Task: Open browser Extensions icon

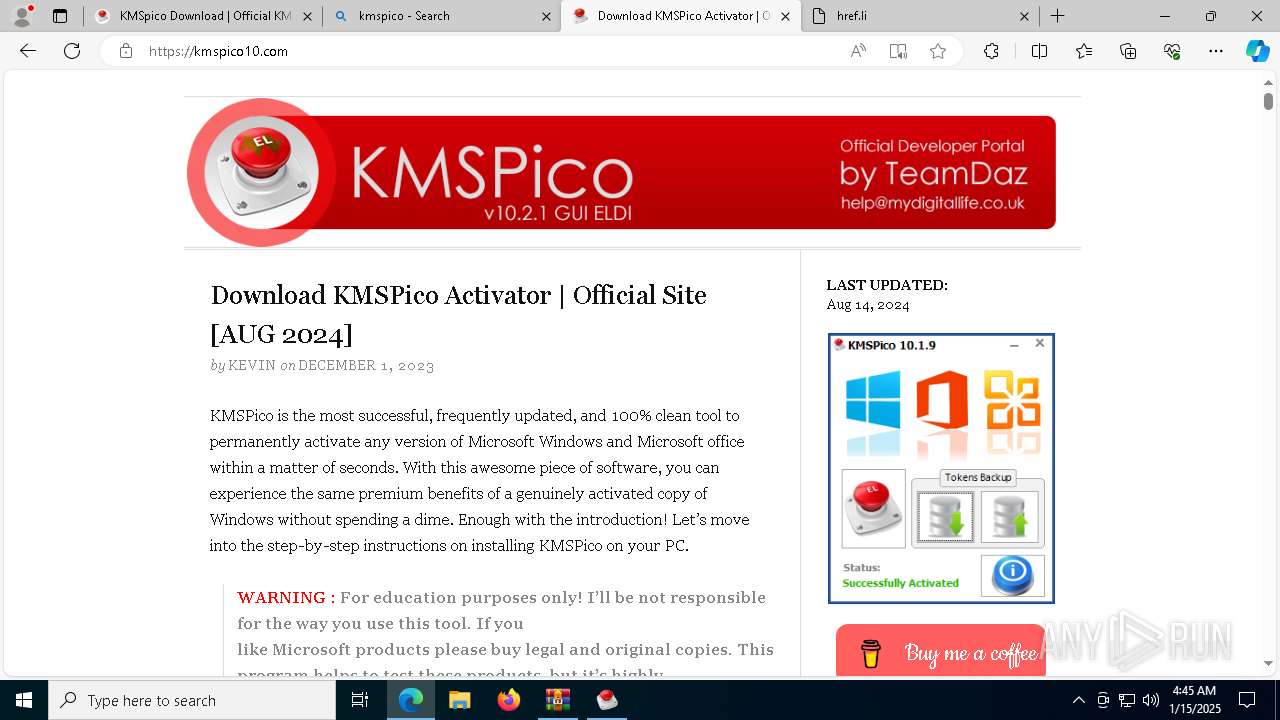Action: tap(991, 51)
